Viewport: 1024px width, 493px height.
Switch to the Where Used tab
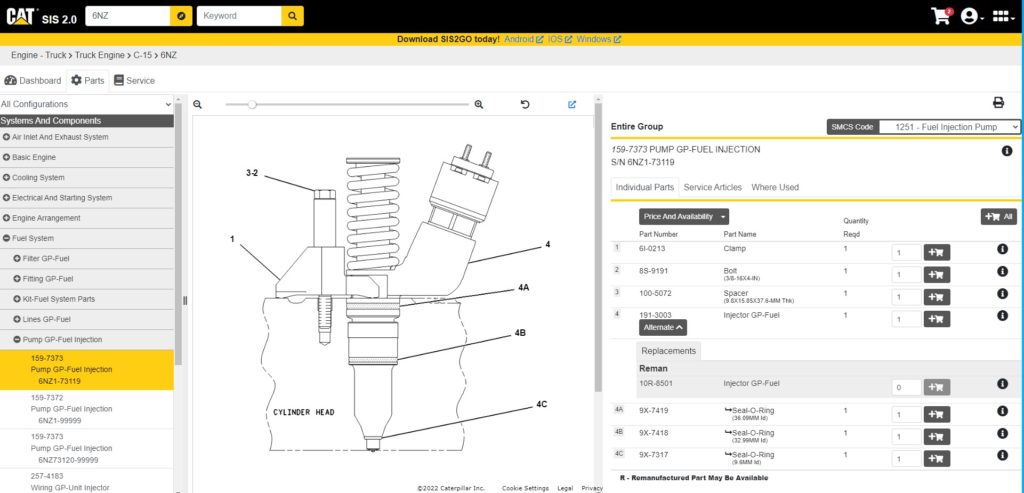774,187
